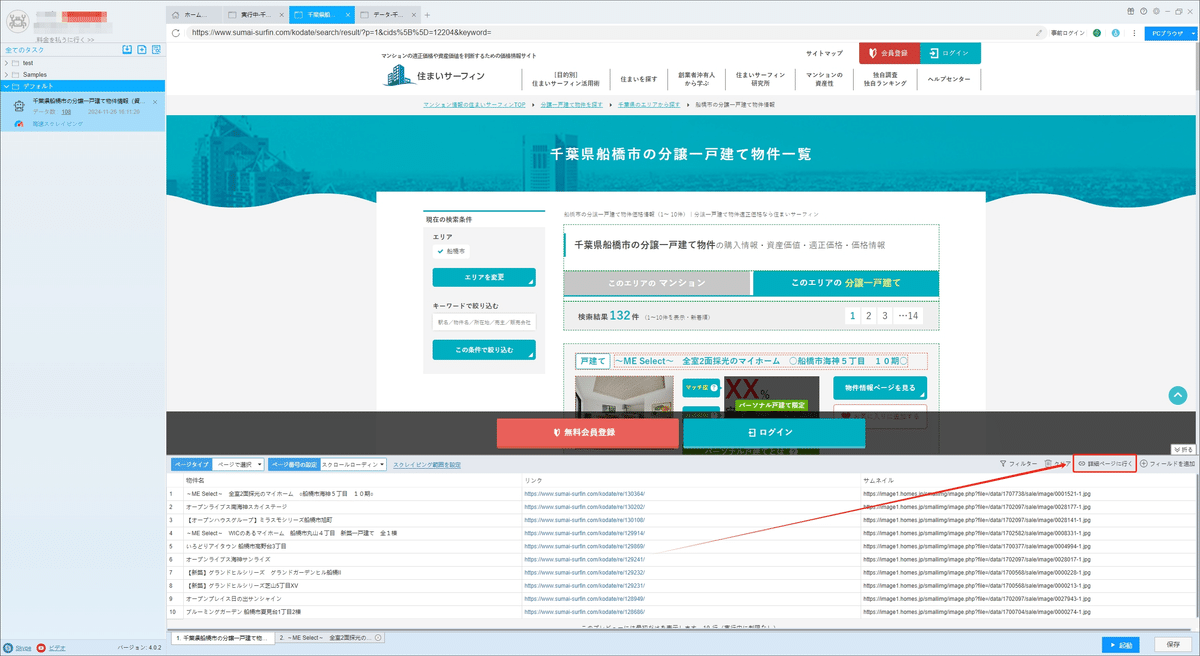Click the keyword filter input field

coord(484,323)
